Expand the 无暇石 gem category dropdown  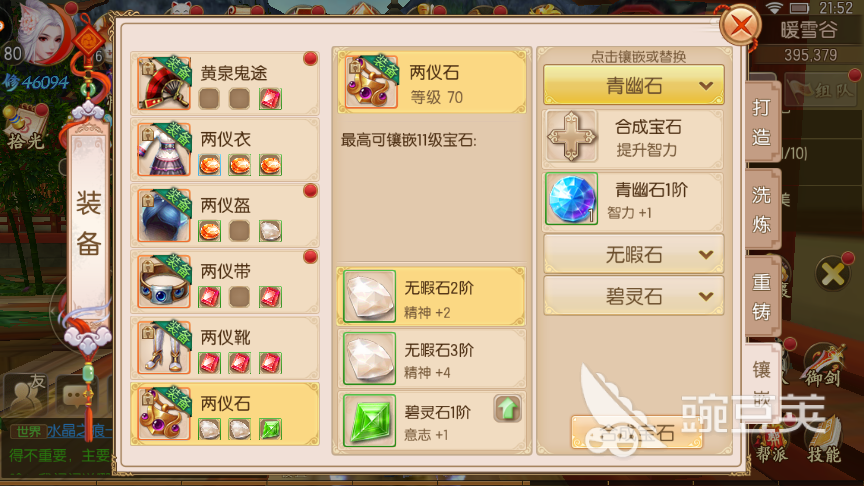[634, 255]
